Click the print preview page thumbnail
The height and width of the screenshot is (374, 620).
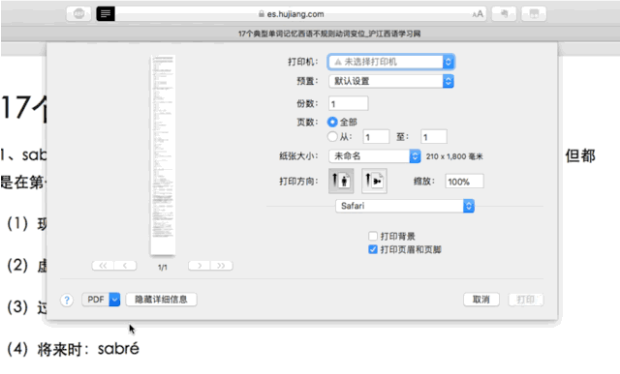(x=163, y=155)
